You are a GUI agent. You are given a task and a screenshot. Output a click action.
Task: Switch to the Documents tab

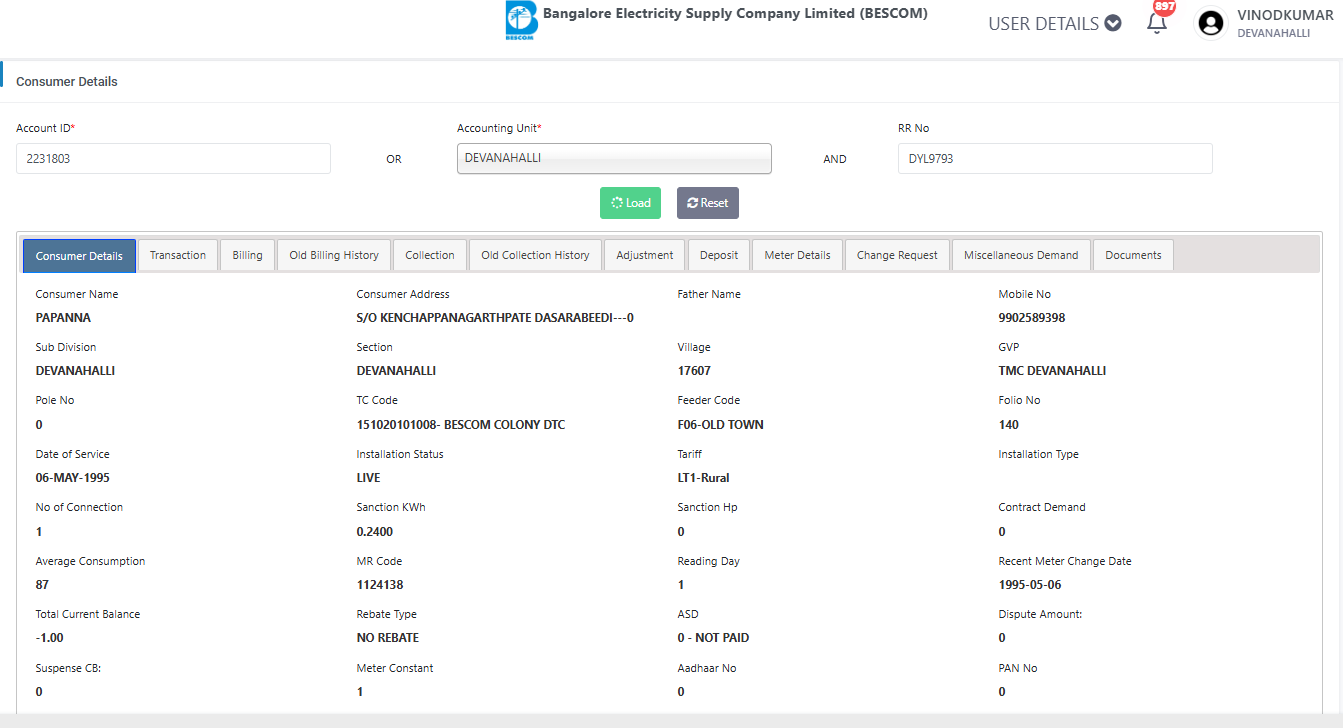pos(1133,255)
